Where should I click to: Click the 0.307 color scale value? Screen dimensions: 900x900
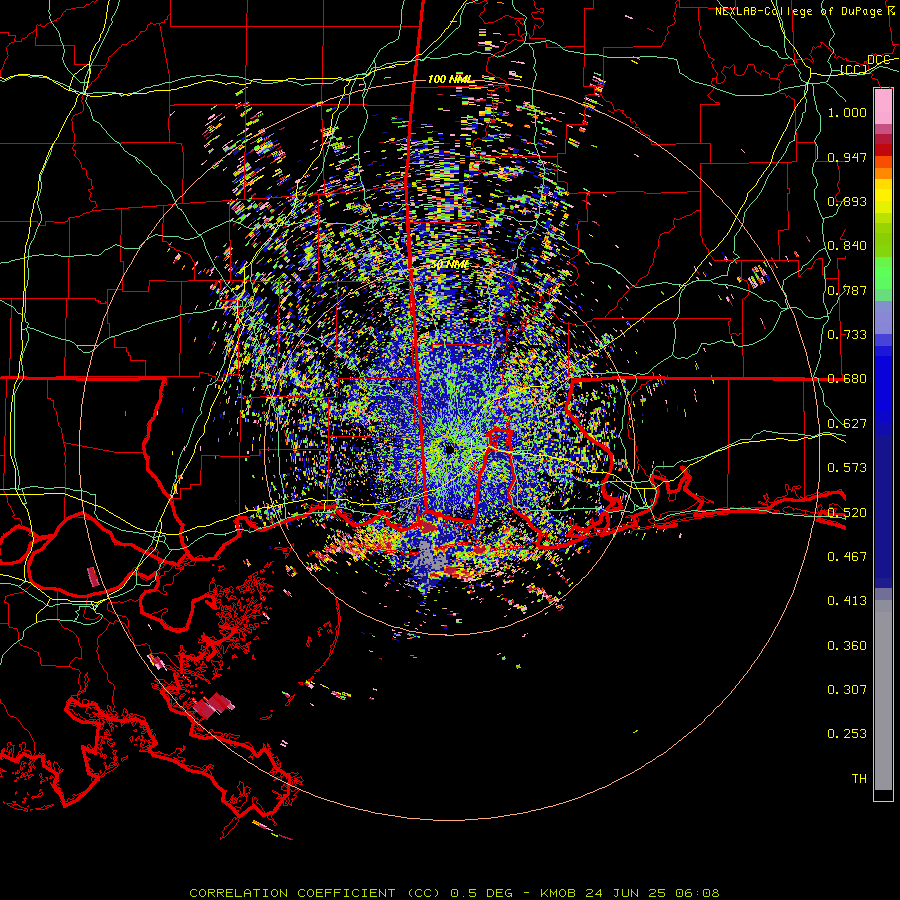click(x=847, y=690)
